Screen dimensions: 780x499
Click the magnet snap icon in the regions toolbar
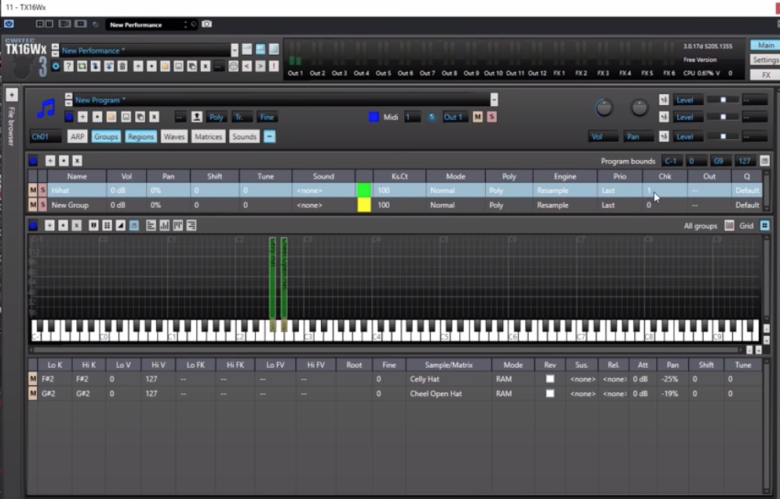click(x=94, y=225)
